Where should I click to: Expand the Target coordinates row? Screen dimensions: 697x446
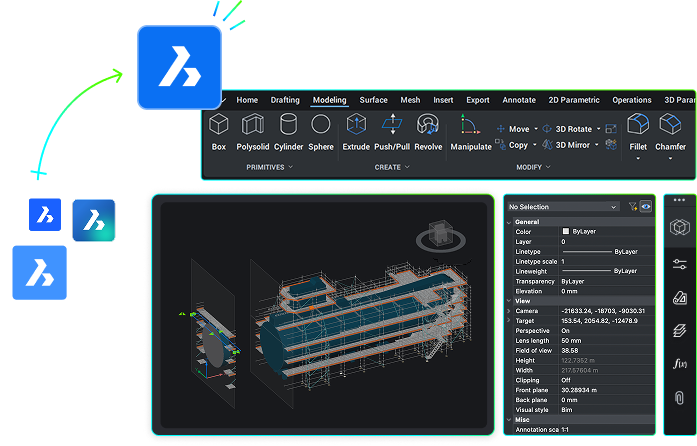click(x=509, y=321)
